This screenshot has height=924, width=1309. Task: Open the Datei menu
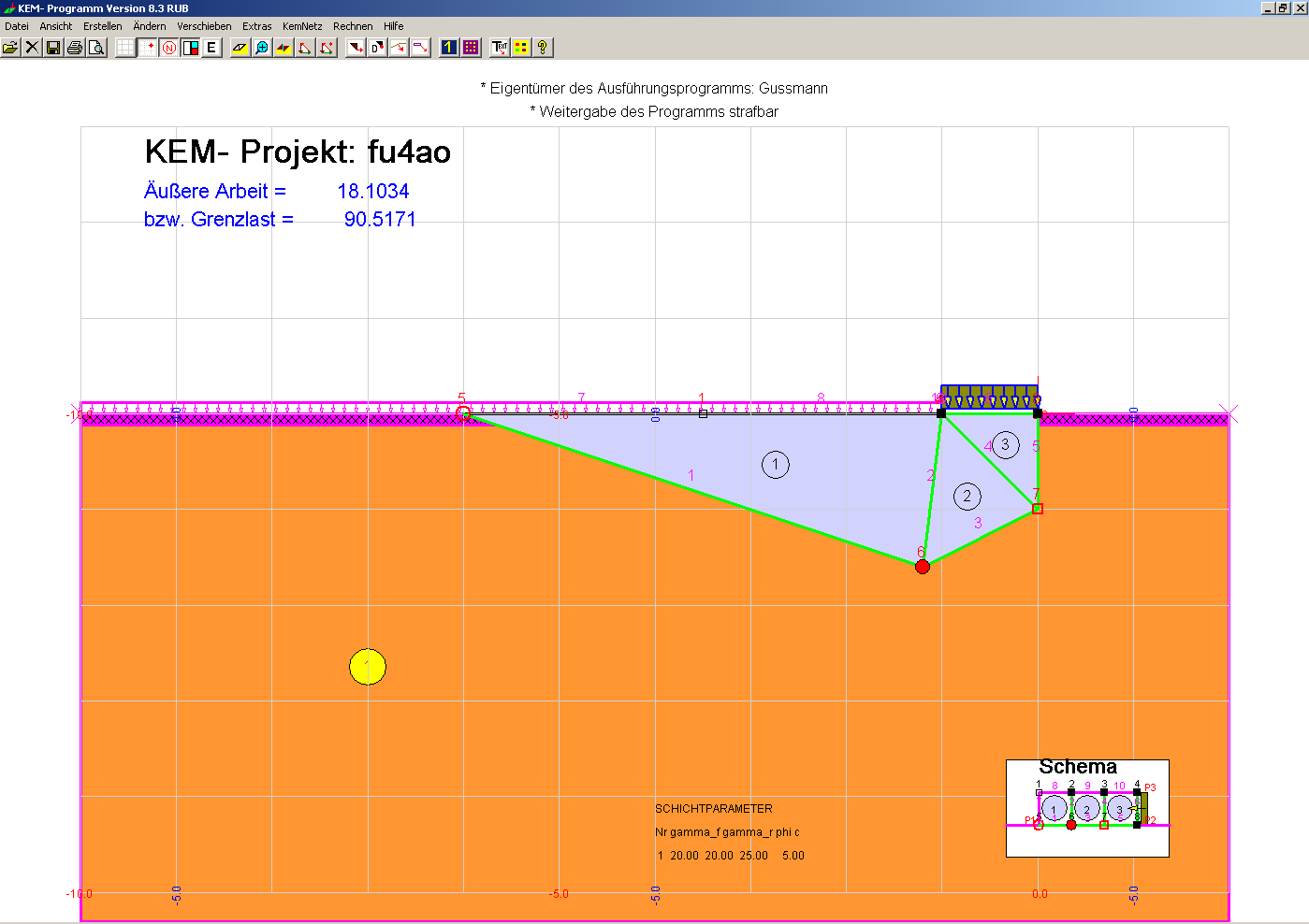click(x=17, y=26)
